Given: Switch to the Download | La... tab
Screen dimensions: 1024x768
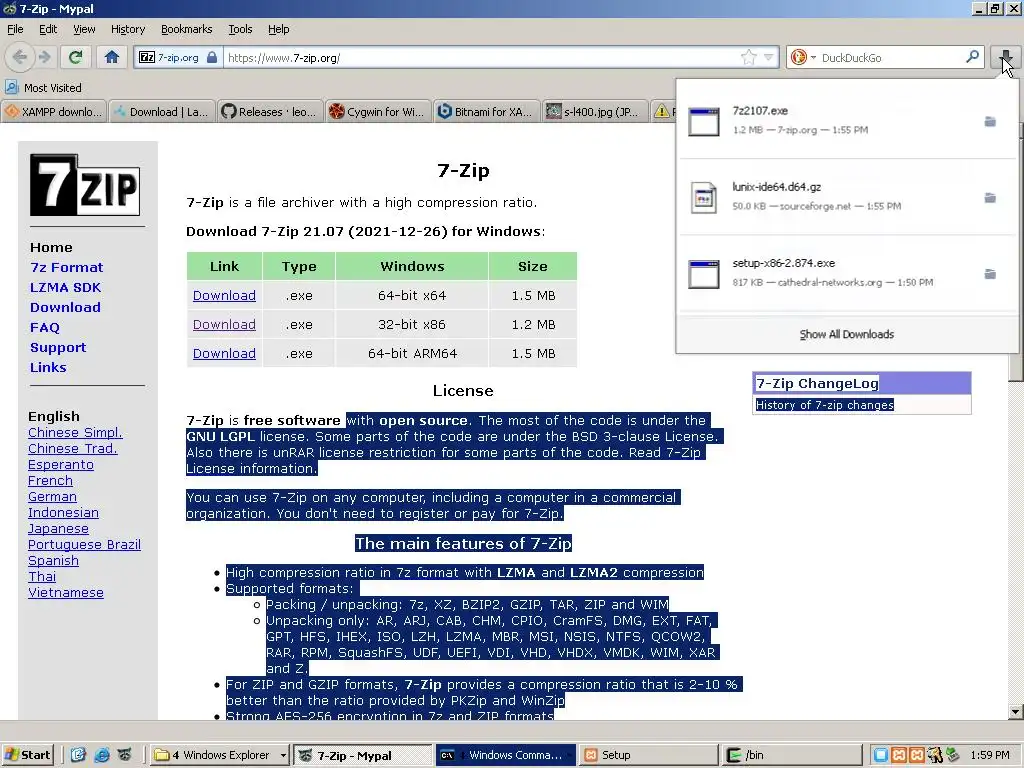Looking at the screenshot, I should tap(161, 112).
